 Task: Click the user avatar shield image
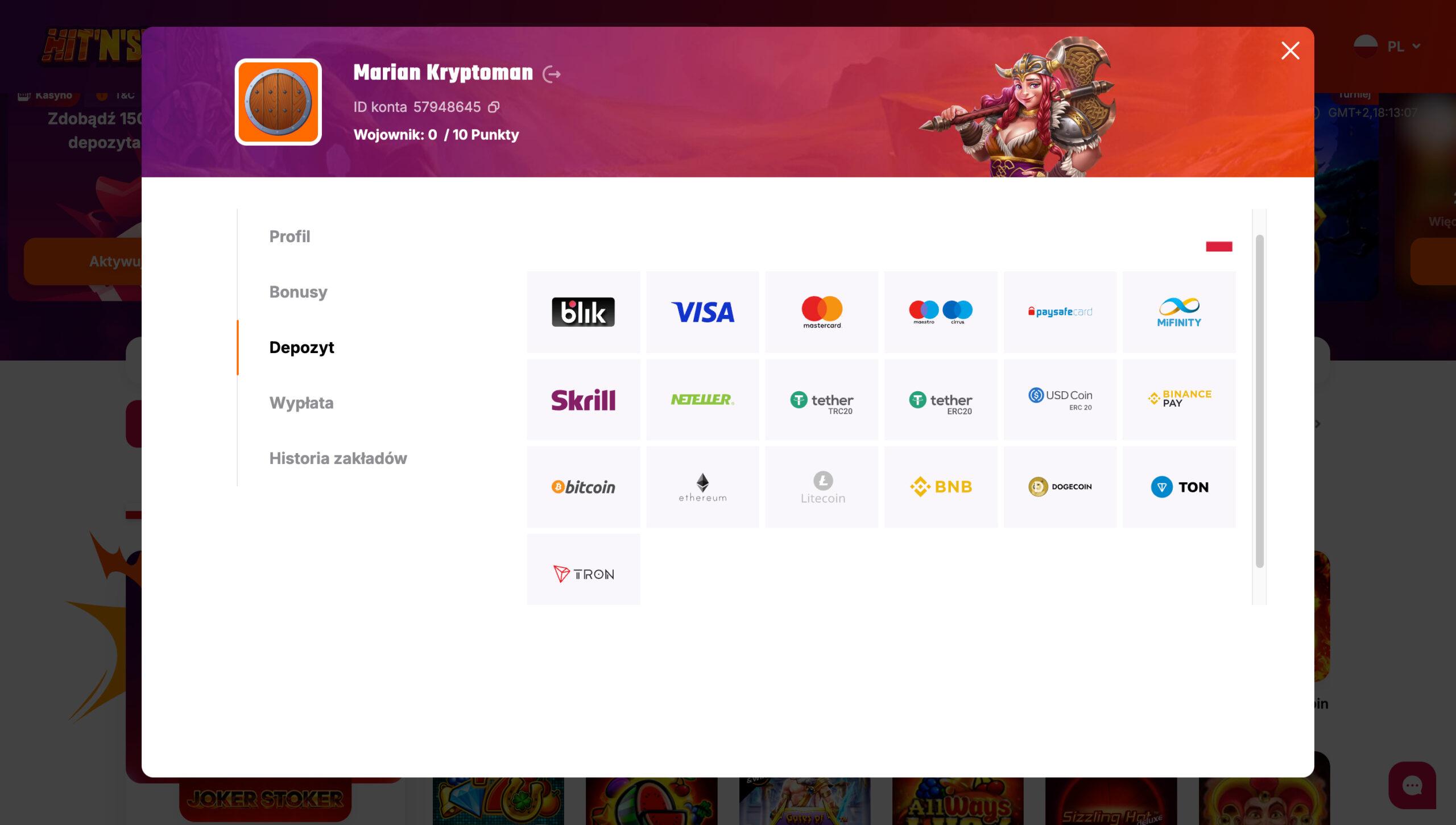[278, 102]
